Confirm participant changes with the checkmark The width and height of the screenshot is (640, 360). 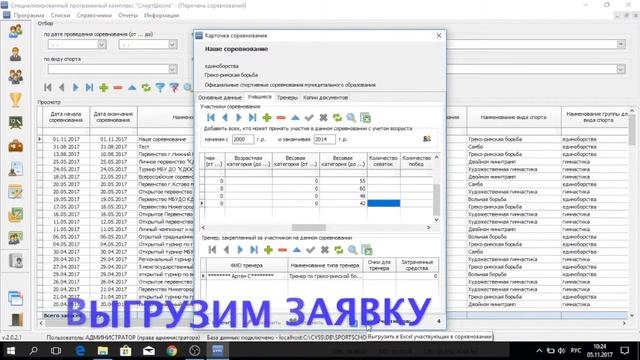(309, 118)
